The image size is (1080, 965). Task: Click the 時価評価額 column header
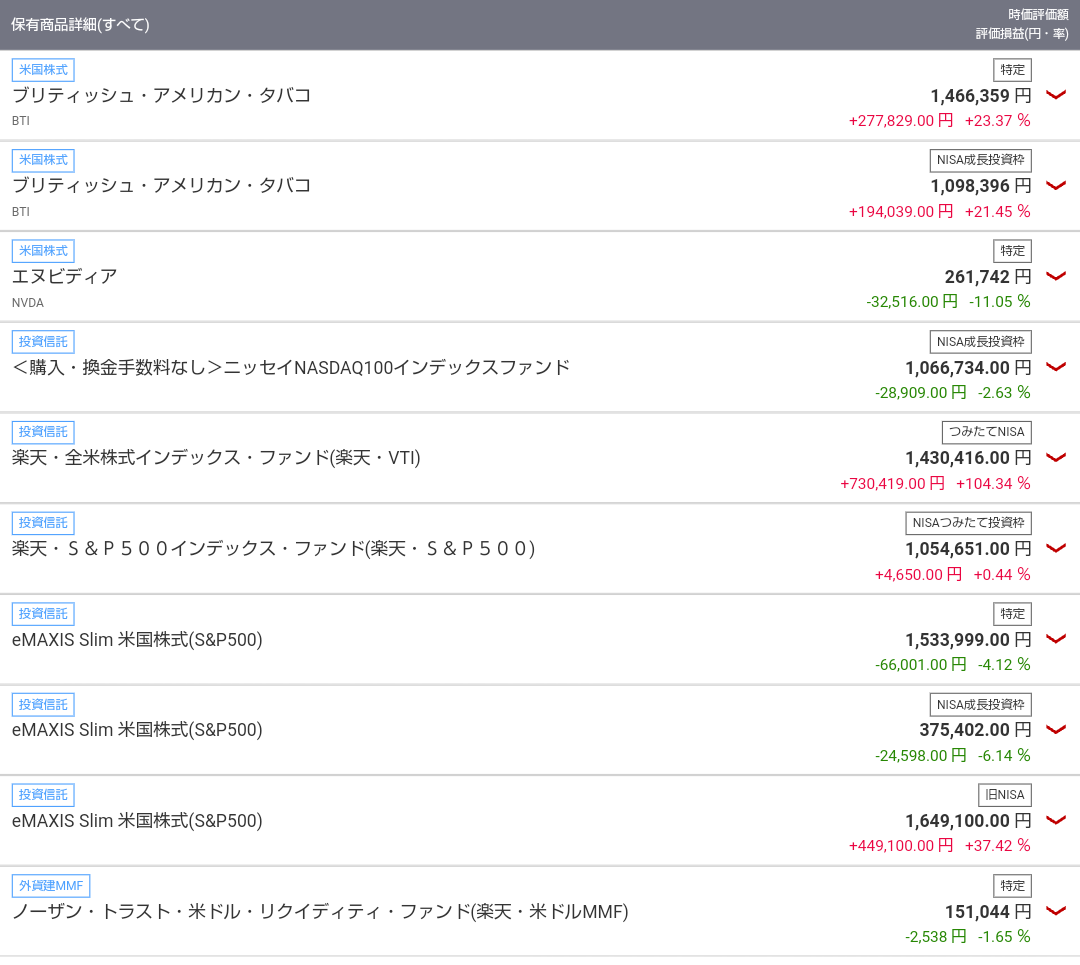(x=1038, y=14)
